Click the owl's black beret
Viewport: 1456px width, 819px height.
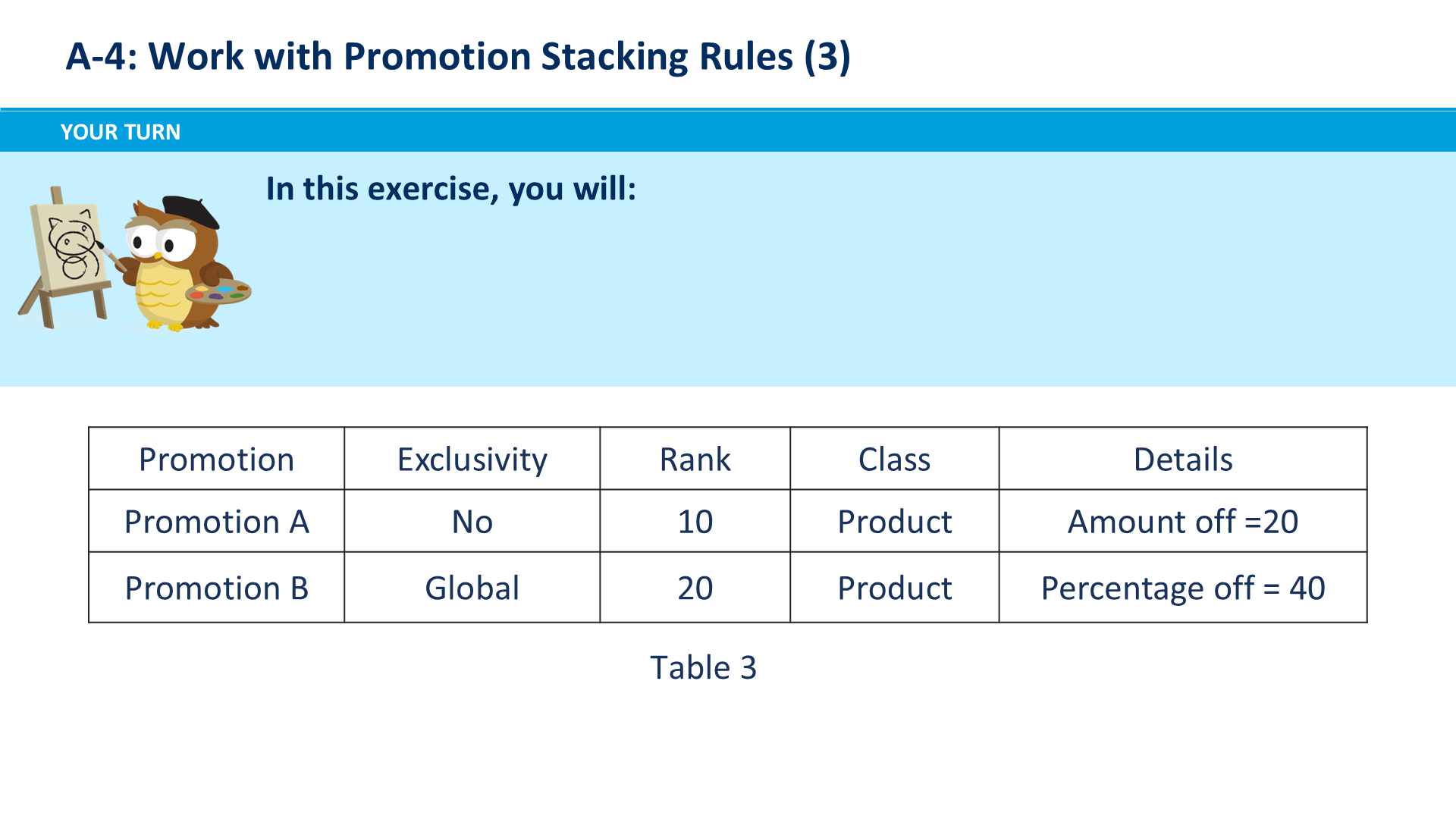(190, 210)
